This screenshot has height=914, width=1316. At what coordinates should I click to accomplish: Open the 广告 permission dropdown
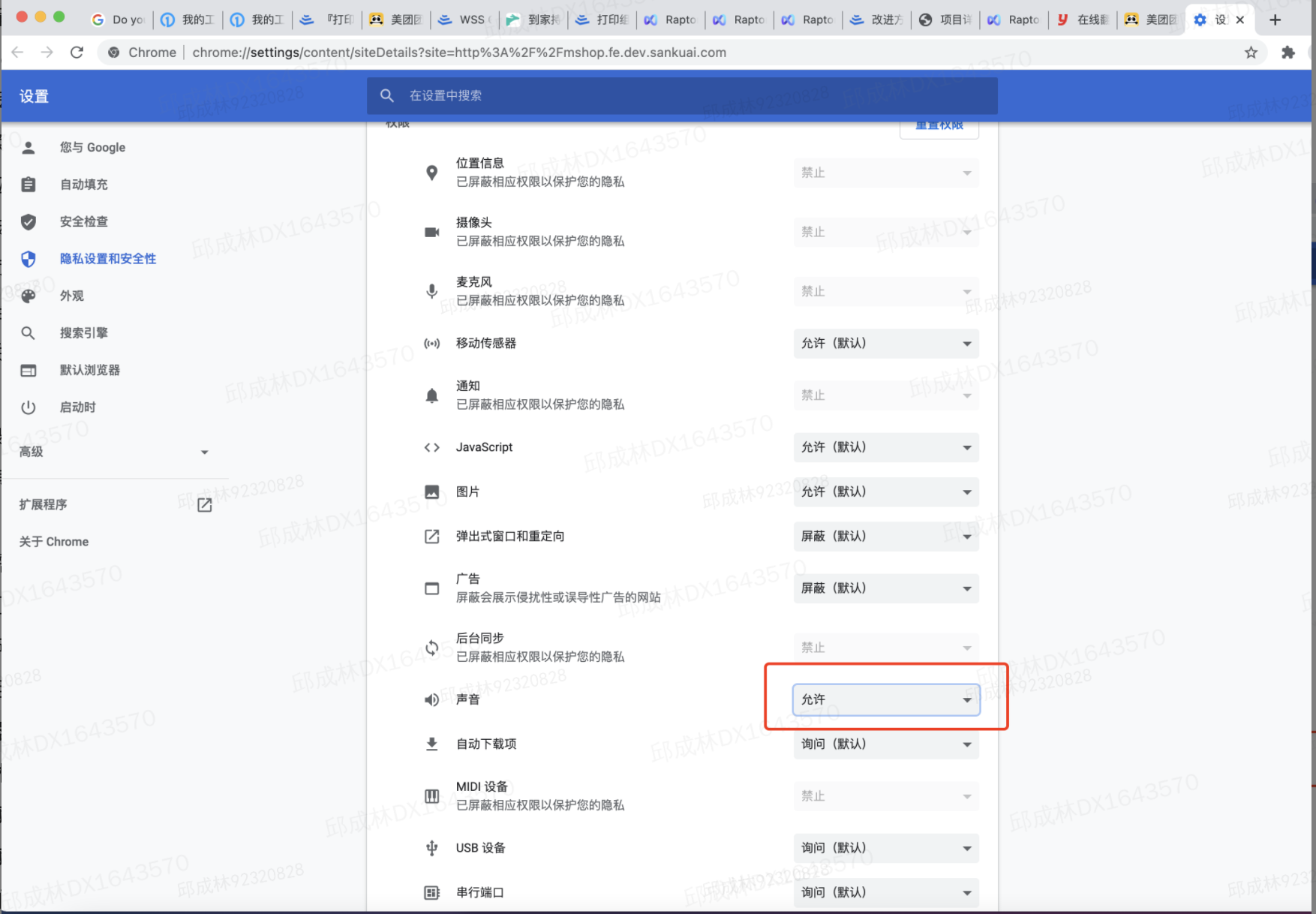click(x=885, y=588)
